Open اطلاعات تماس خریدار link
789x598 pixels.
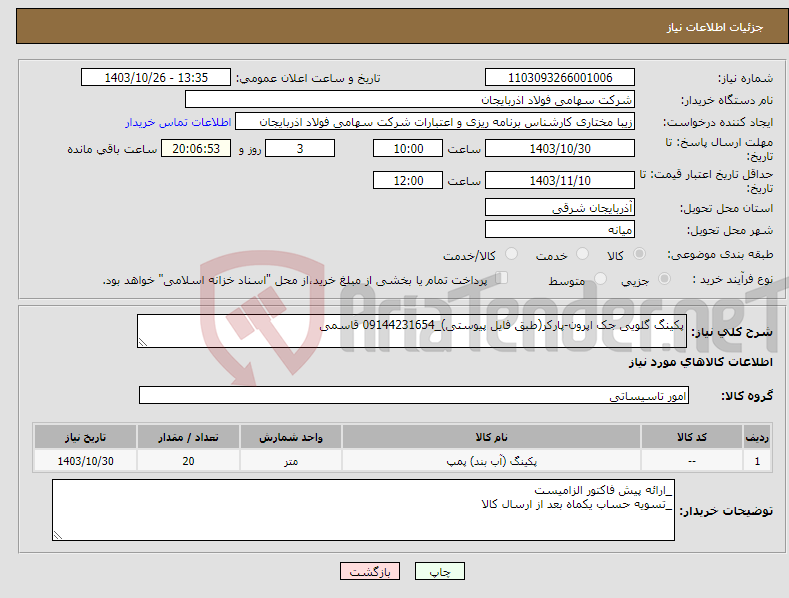(x=178, y=122)
